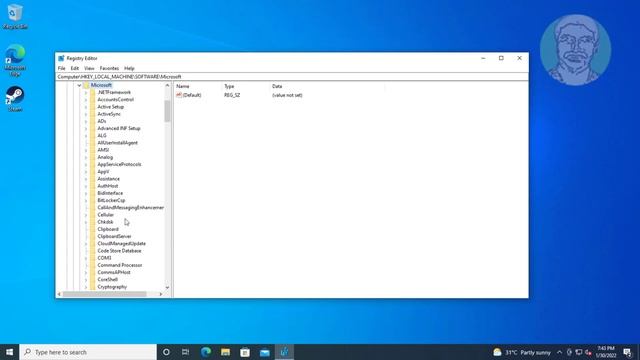Expand the Active Setup key
Image resolution: width=640 pixels, height=360 pixels.
click(86, 107)
